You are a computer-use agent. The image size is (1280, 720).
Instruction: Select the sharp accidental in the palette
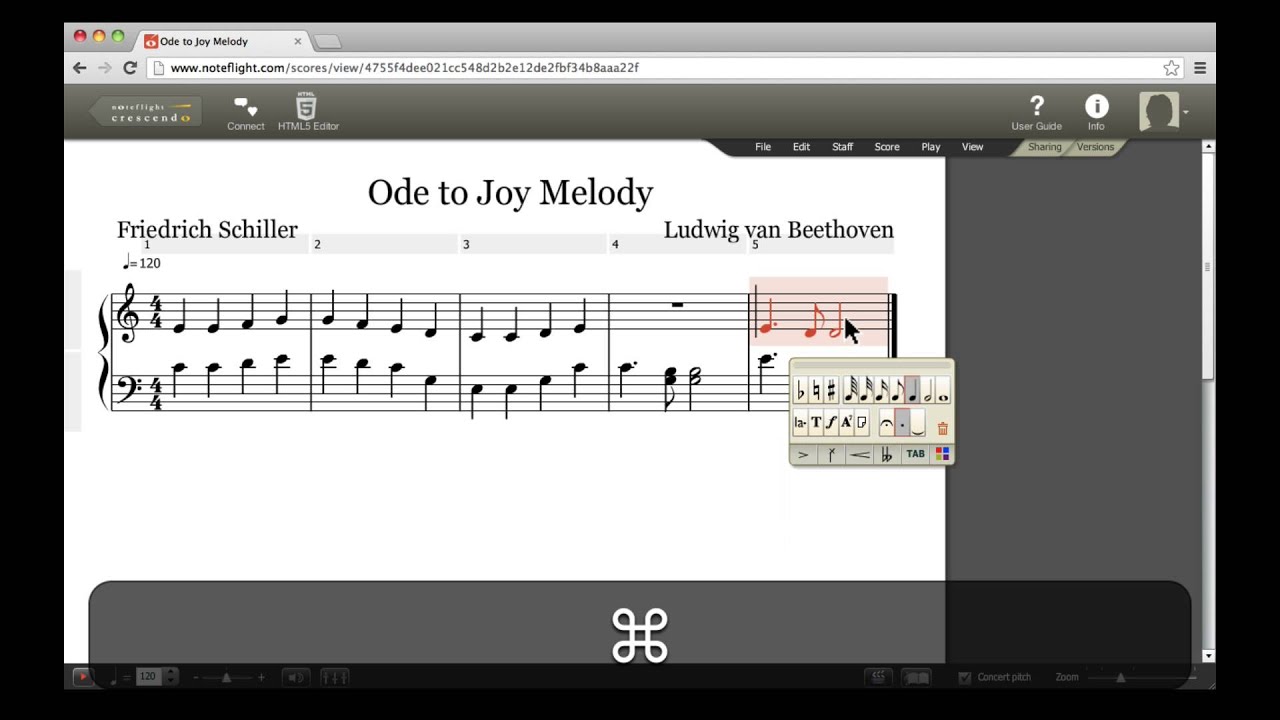point(831,390)
